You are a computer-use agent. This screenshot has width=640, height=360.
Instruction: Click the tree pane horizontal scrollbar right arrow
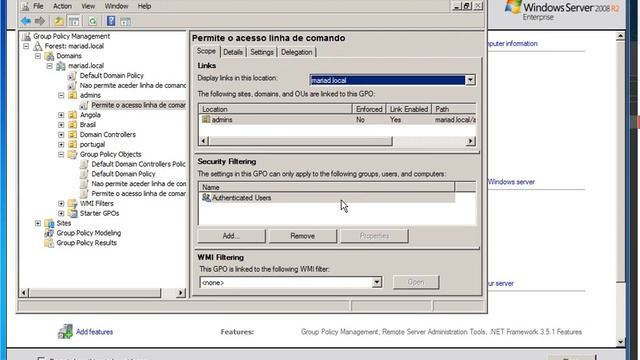(x=180, y=293)
